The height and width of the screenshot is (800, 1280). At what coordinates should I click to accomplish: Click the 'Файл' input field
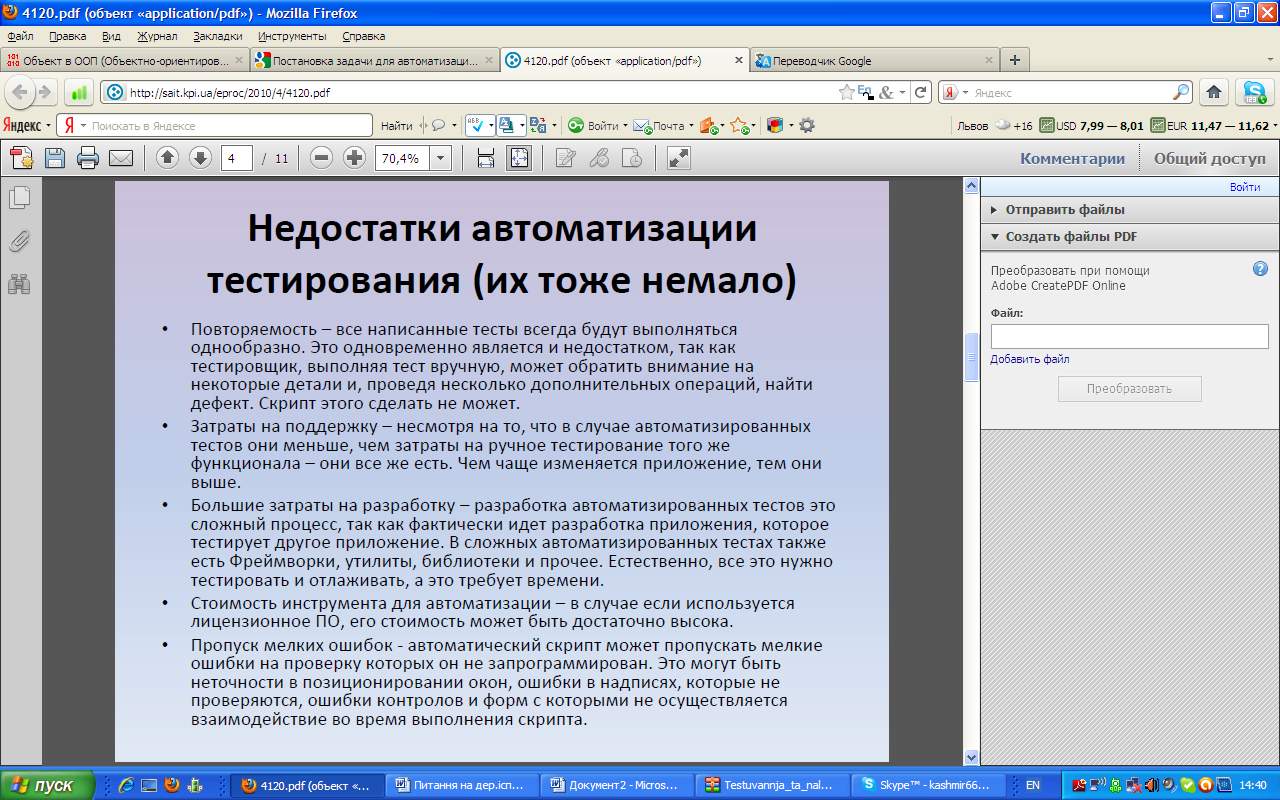(x=1129, y=336)
